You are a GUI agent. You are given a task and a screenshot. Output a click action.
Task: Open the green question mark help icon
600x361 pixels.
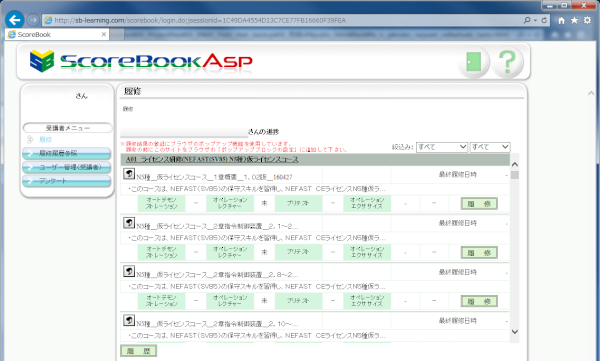pos(507,62)
